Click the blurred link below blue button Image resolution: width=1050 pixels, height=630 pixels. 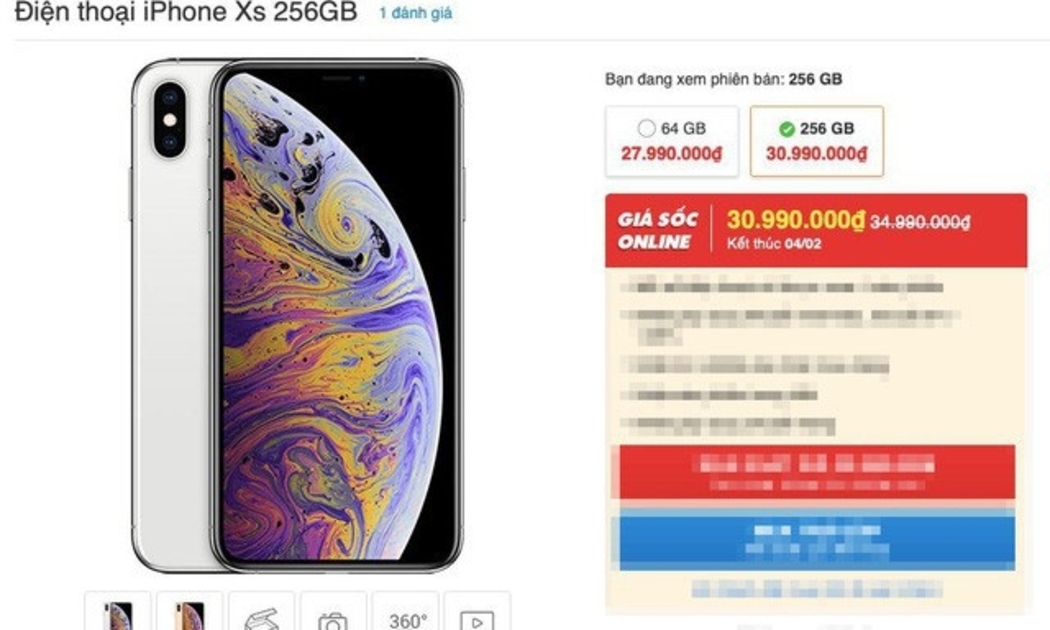click(817, 589)
